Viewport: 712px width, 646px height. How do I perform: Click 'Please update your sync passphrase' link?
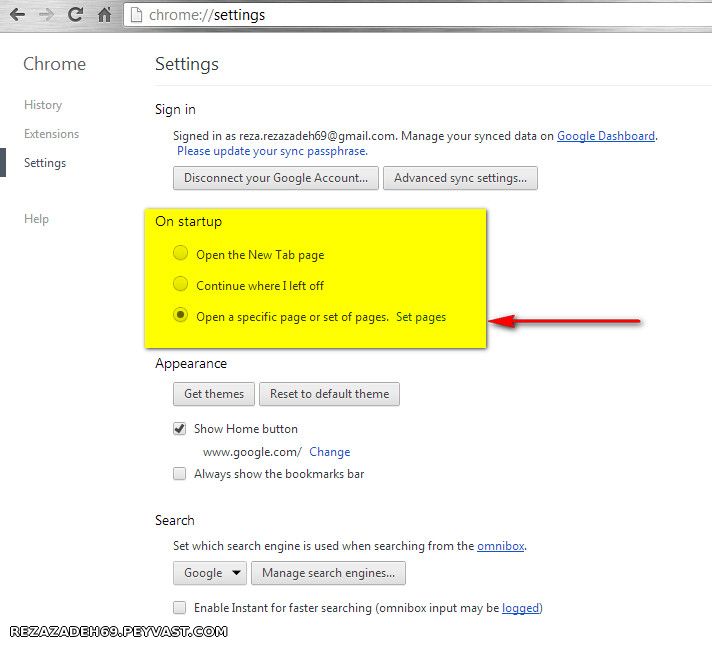[x=272, y=151]
